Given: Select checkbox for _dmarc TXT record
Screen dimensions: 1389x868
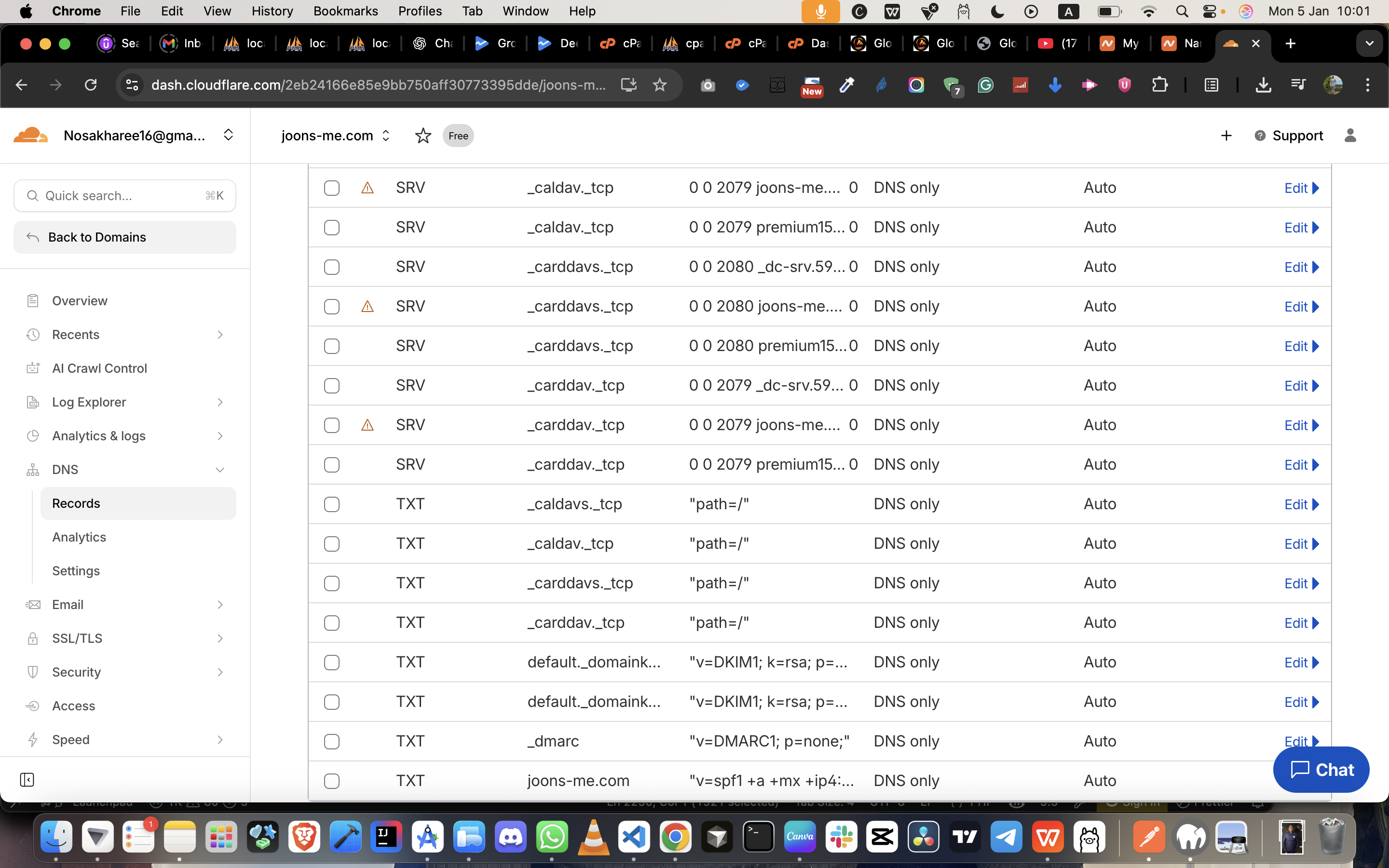Looking at the screenshot, I should [332, 742].
